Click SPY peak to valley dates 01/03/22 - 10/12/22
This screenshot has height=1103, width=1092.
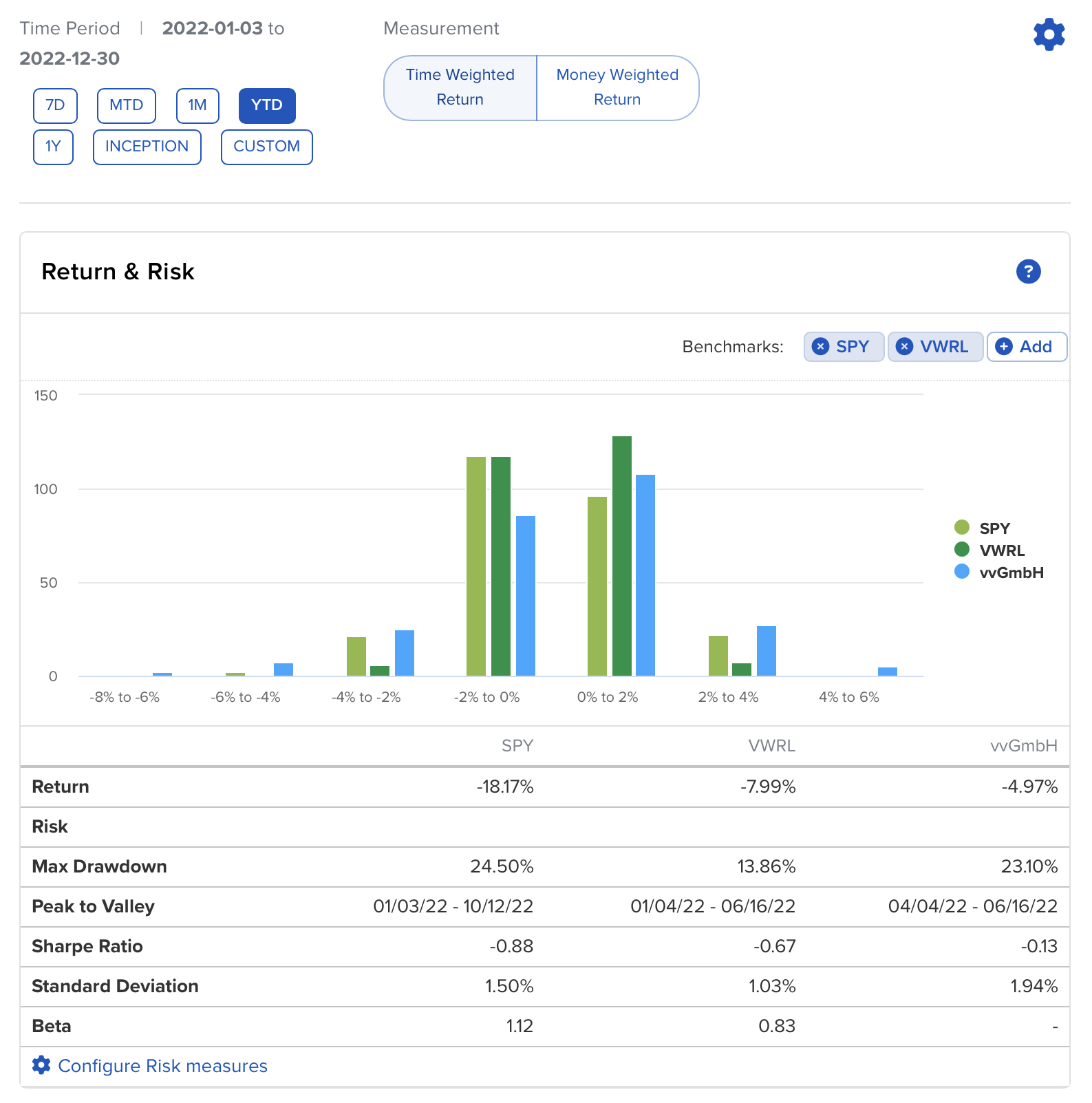click(453, 906)
